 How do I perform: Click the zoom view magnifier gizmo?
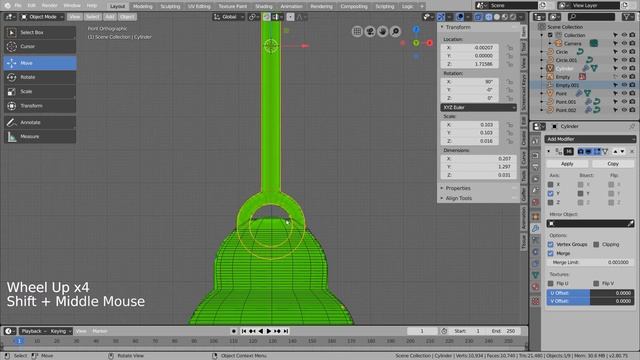tap(395, 31)
